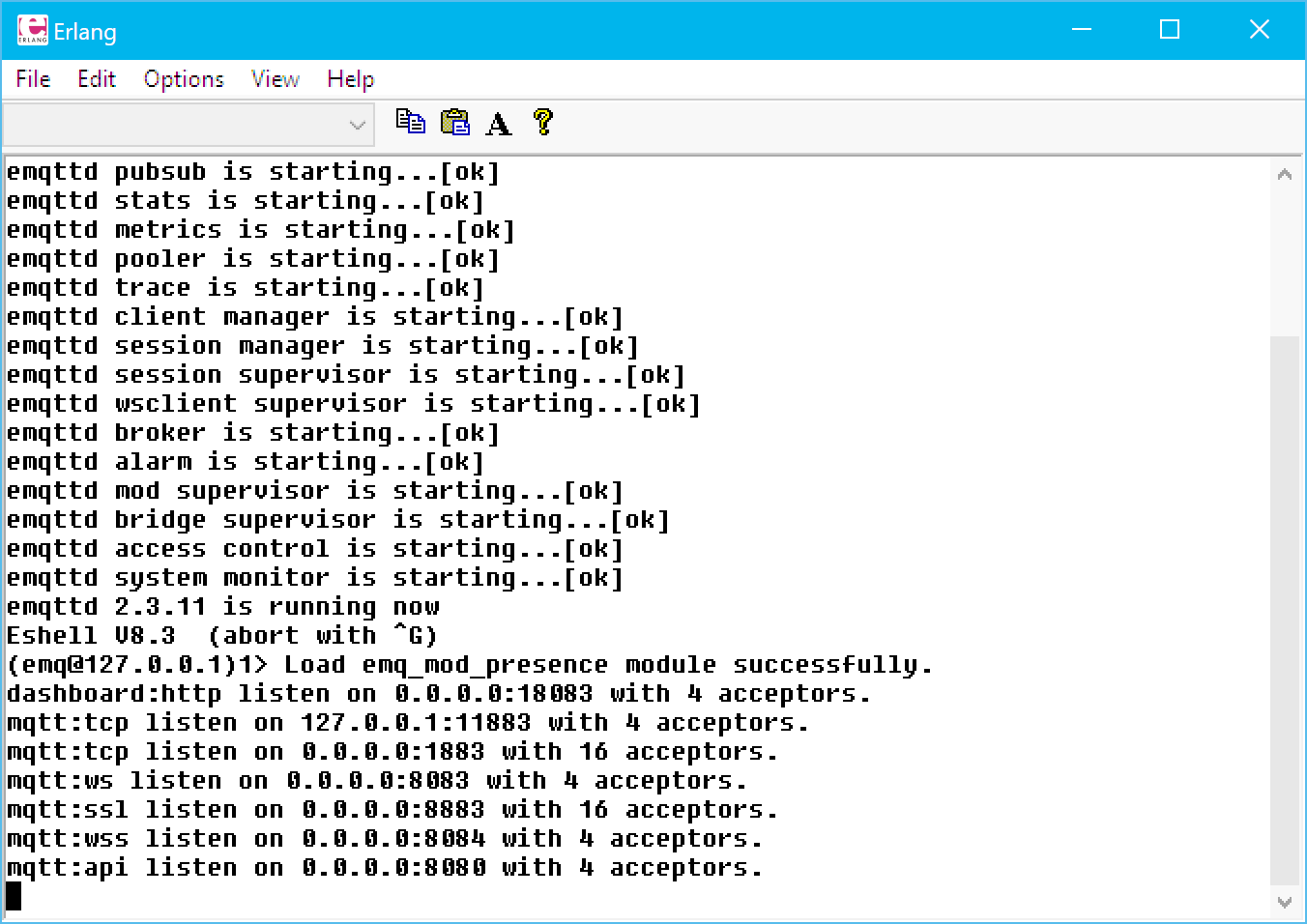Viewport: 1307px width, 924px height.
Task: Click the line 'emqttd broker is starting...[ok]'
Action: 253,433
